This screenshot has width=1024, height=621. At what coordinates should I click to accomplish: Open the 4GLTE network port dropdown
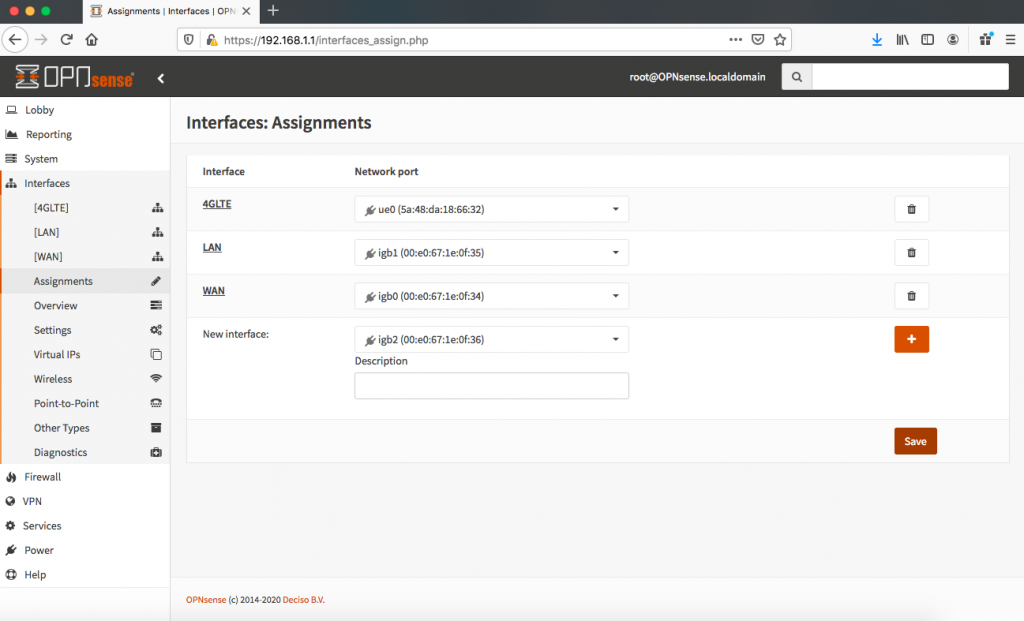pyautogui.click(x=491, y=209)
